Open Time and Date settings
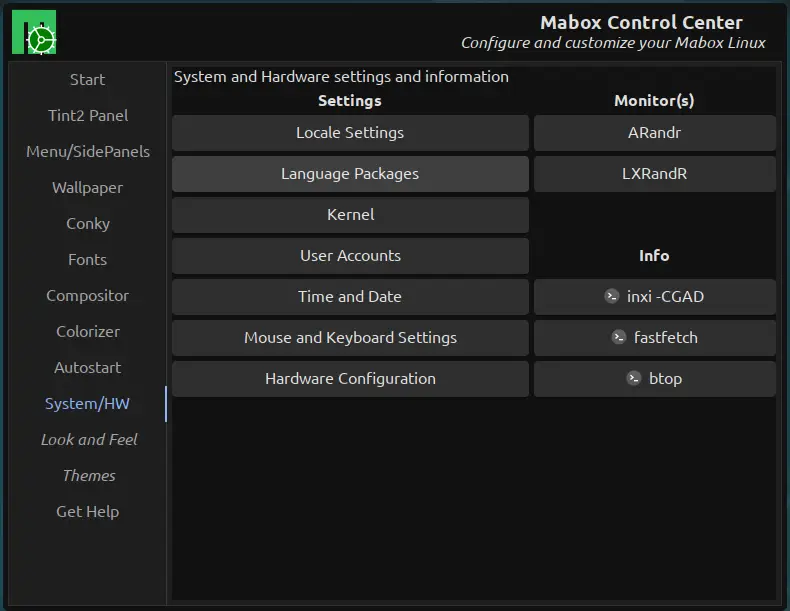 pos(350,297)
